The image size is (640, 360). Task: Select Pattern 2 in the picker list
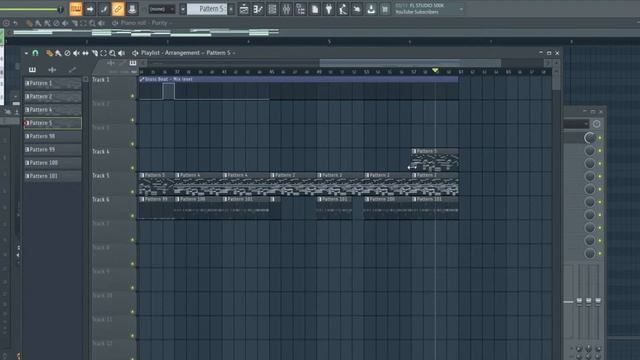pos(52,97)
